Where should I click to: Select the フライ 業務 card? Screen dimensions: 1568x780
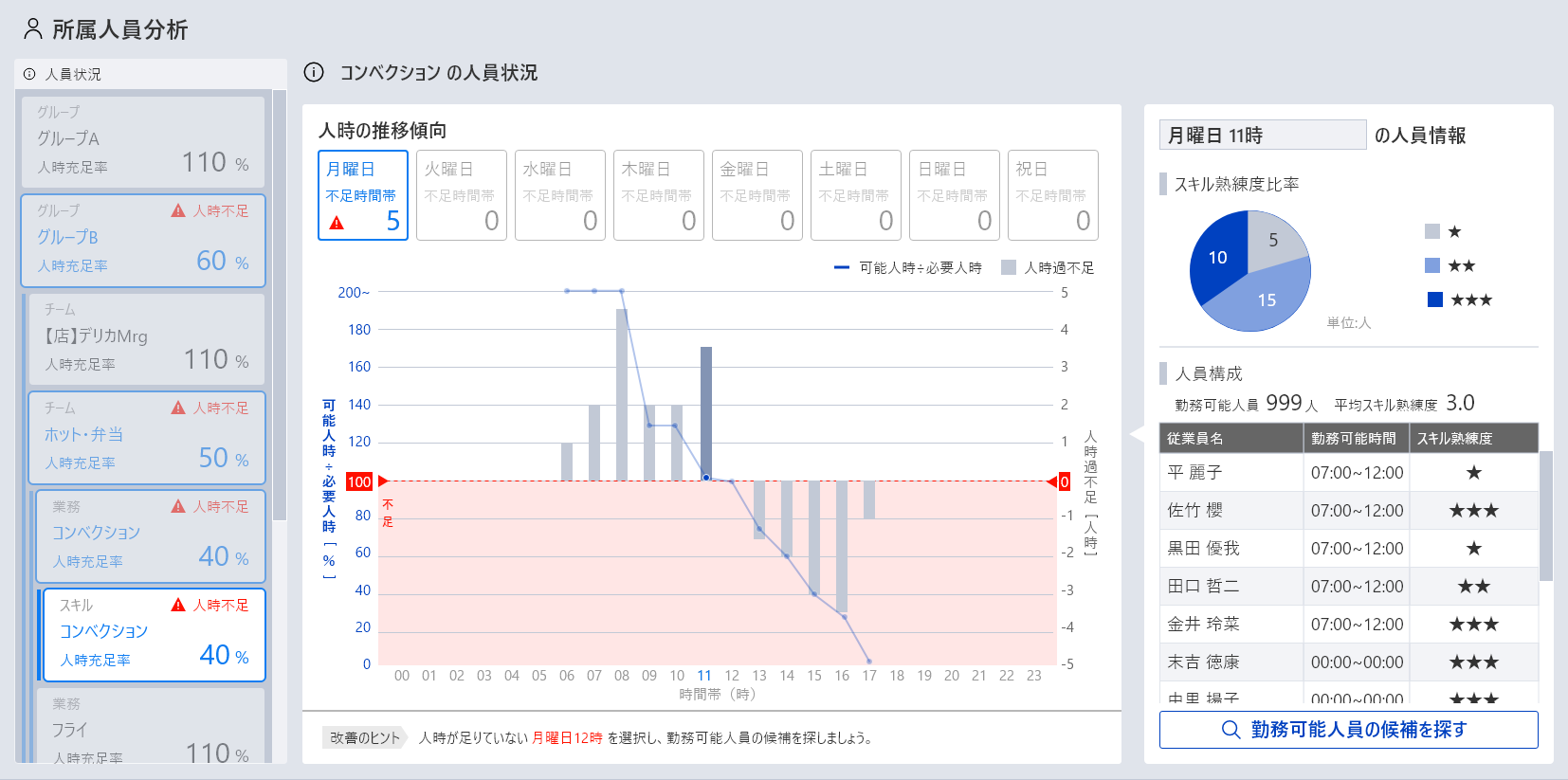tap(151, 725)
